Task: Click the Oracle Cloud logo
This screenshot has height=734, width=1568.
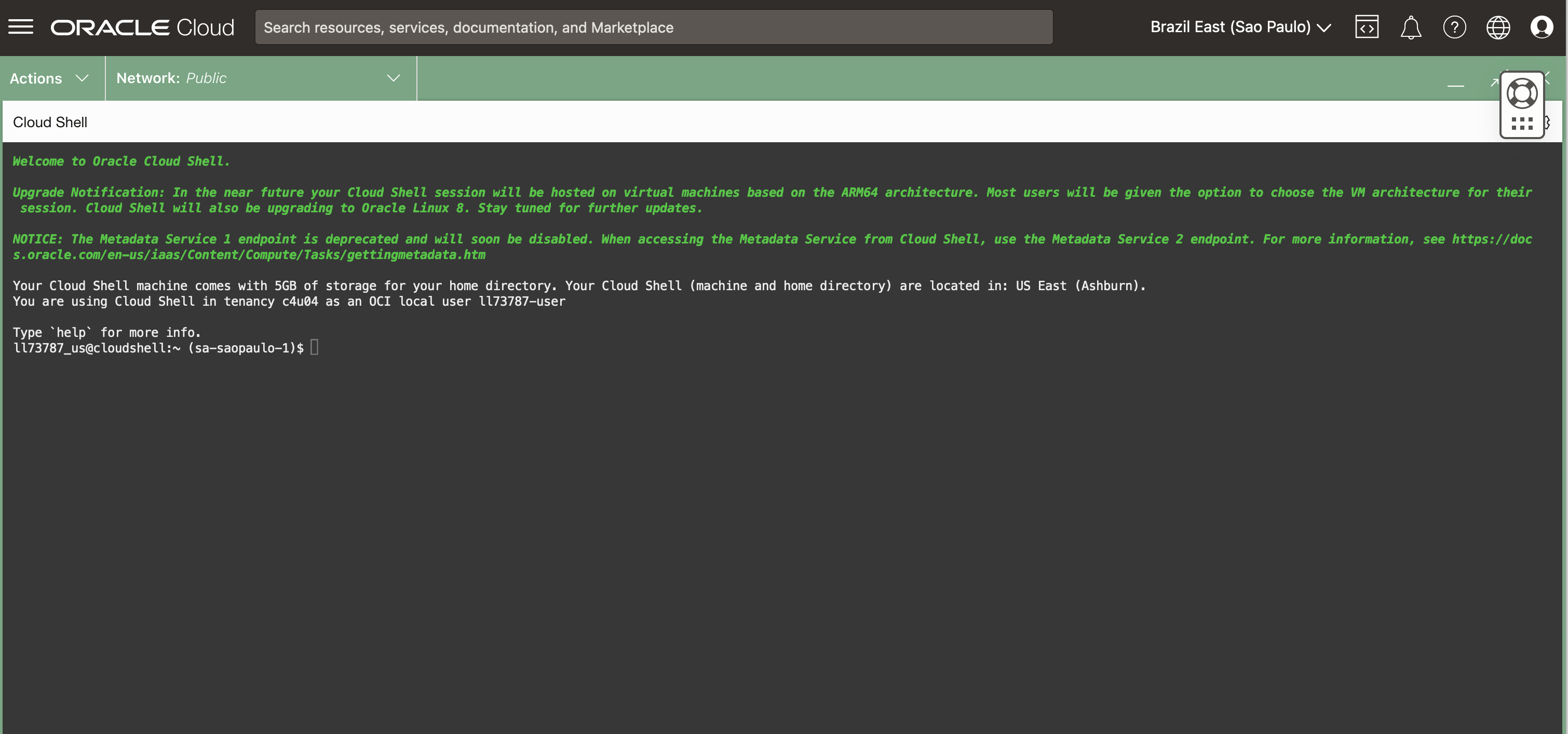Action: tap(142, 28)
